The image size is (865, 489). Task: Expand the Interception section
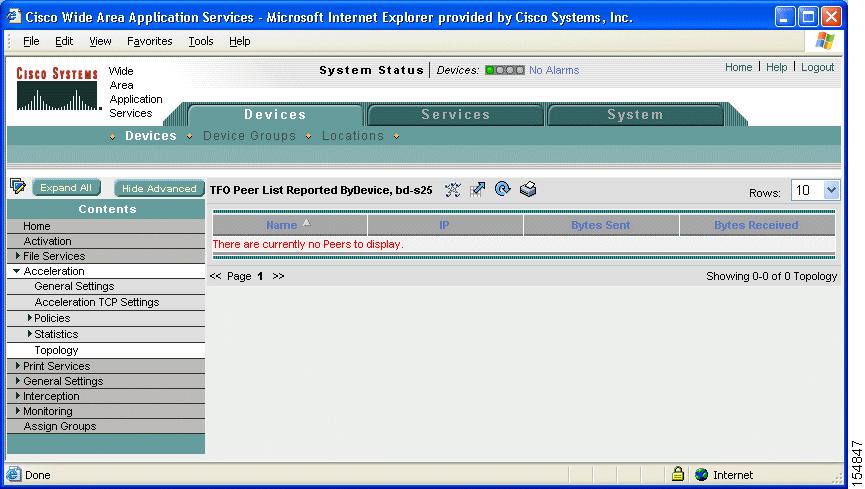(18, 395)
